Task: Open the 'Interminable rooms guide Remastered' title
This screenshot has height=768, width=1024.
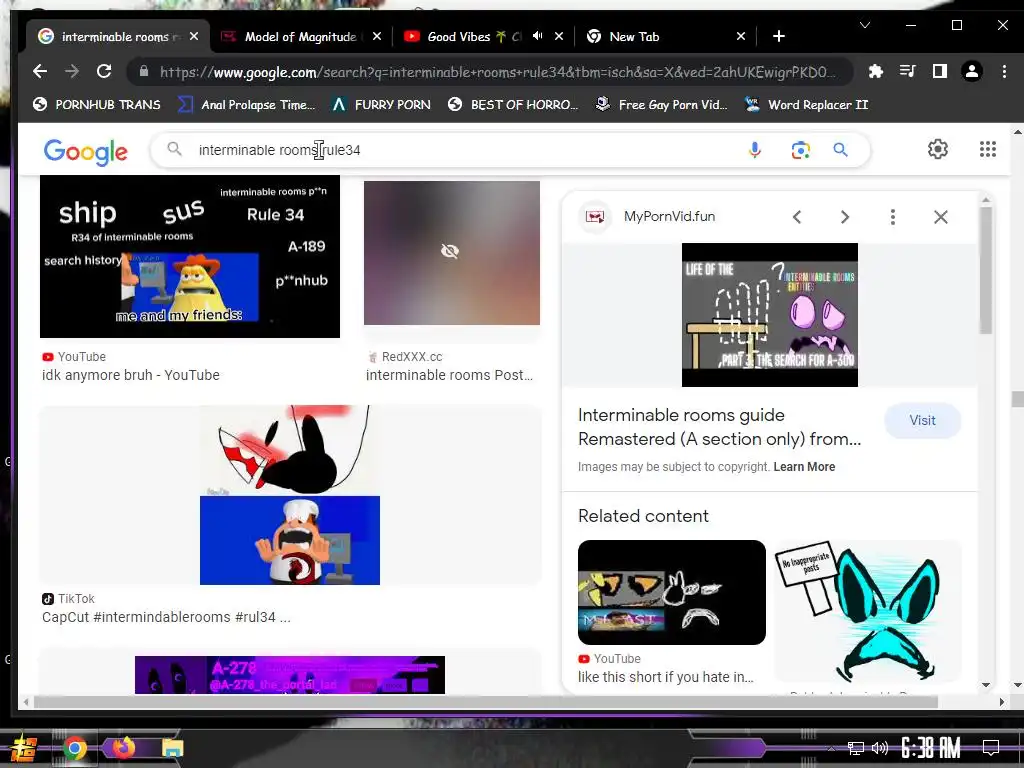Action: coord(720,427)
